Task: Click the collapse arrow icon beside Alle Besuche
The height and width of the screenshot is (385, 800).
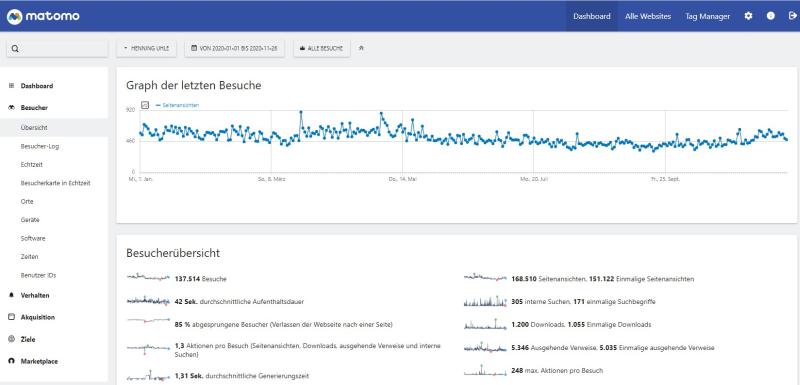Action: click(x=361, y=48)
